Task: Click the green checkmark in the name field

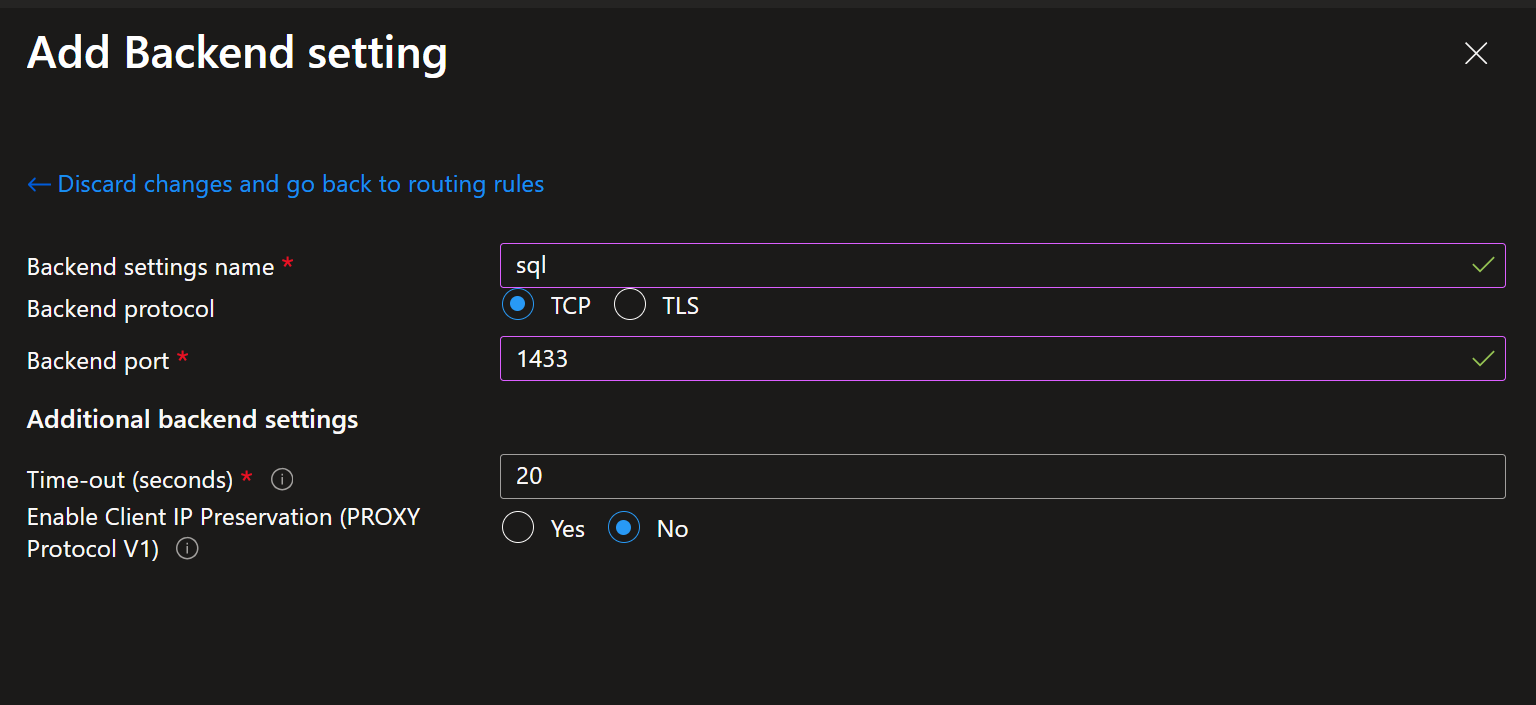Action: (x=1481, y=265)
